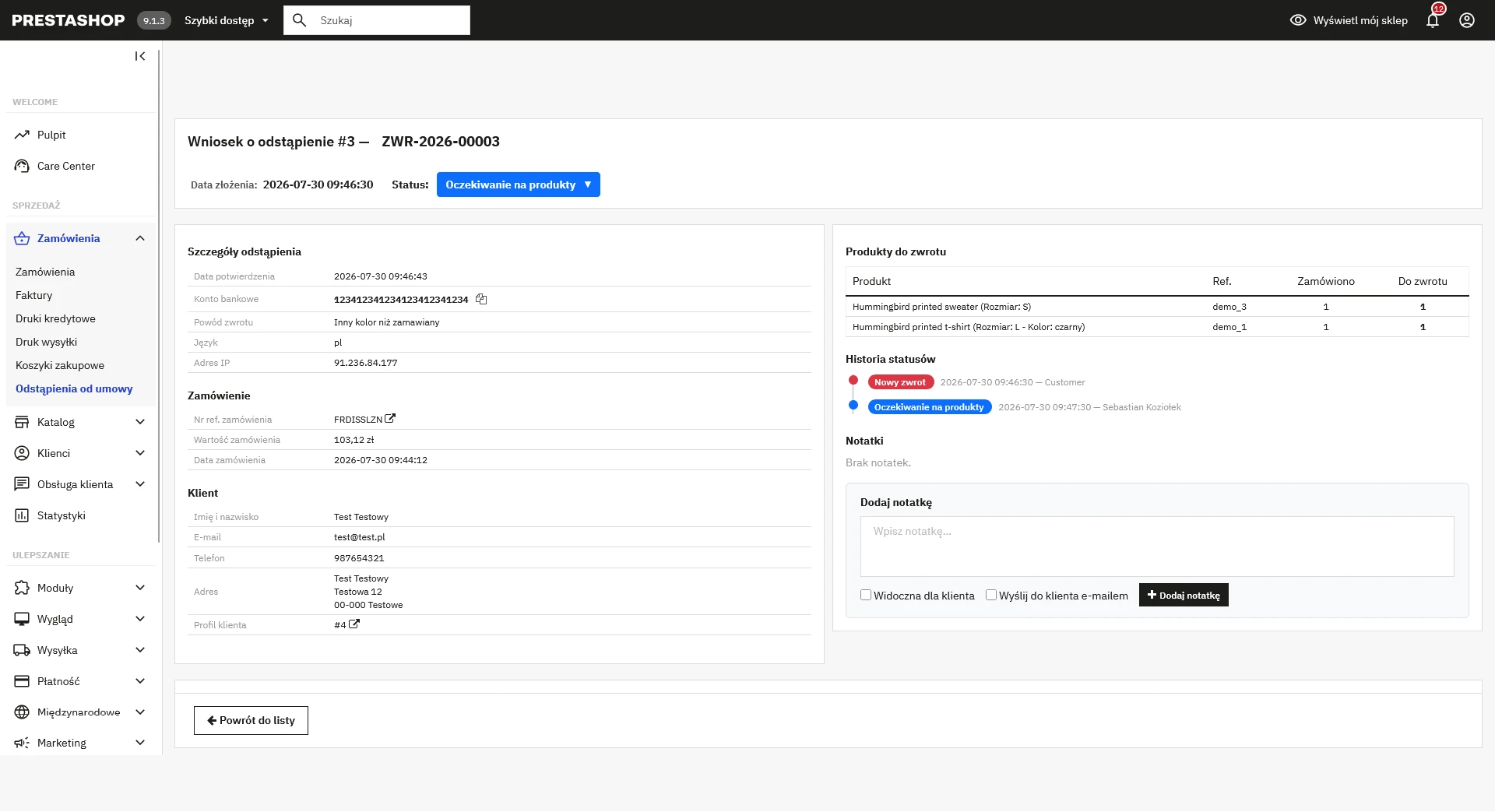Click the Wysyłka truck icon
The image size is (1495, 812).
tap(22, 650)
